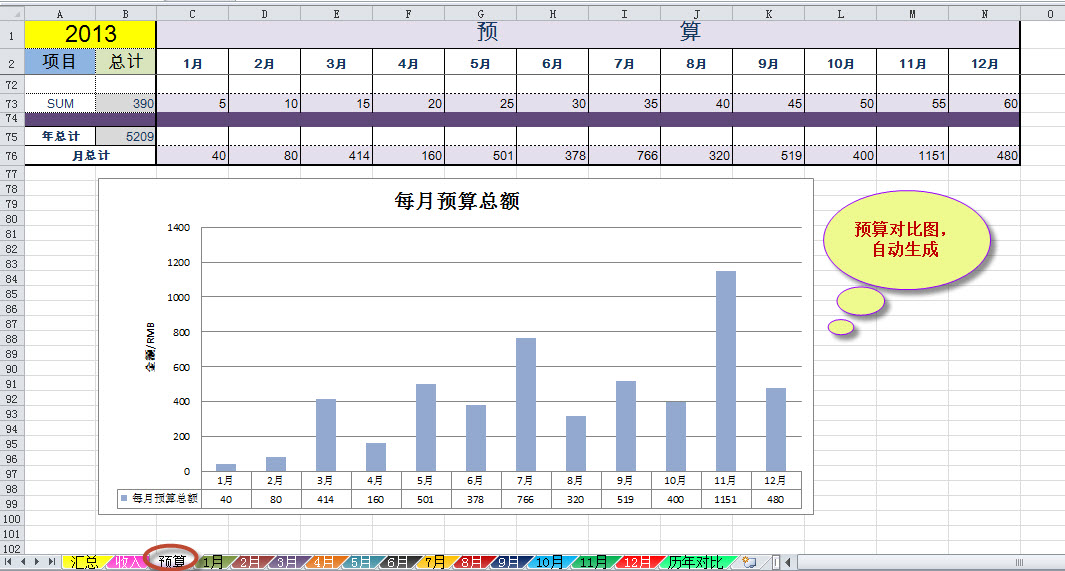
Task: Switch to the 4月 sheet tab
Action: tap(323, 562)
